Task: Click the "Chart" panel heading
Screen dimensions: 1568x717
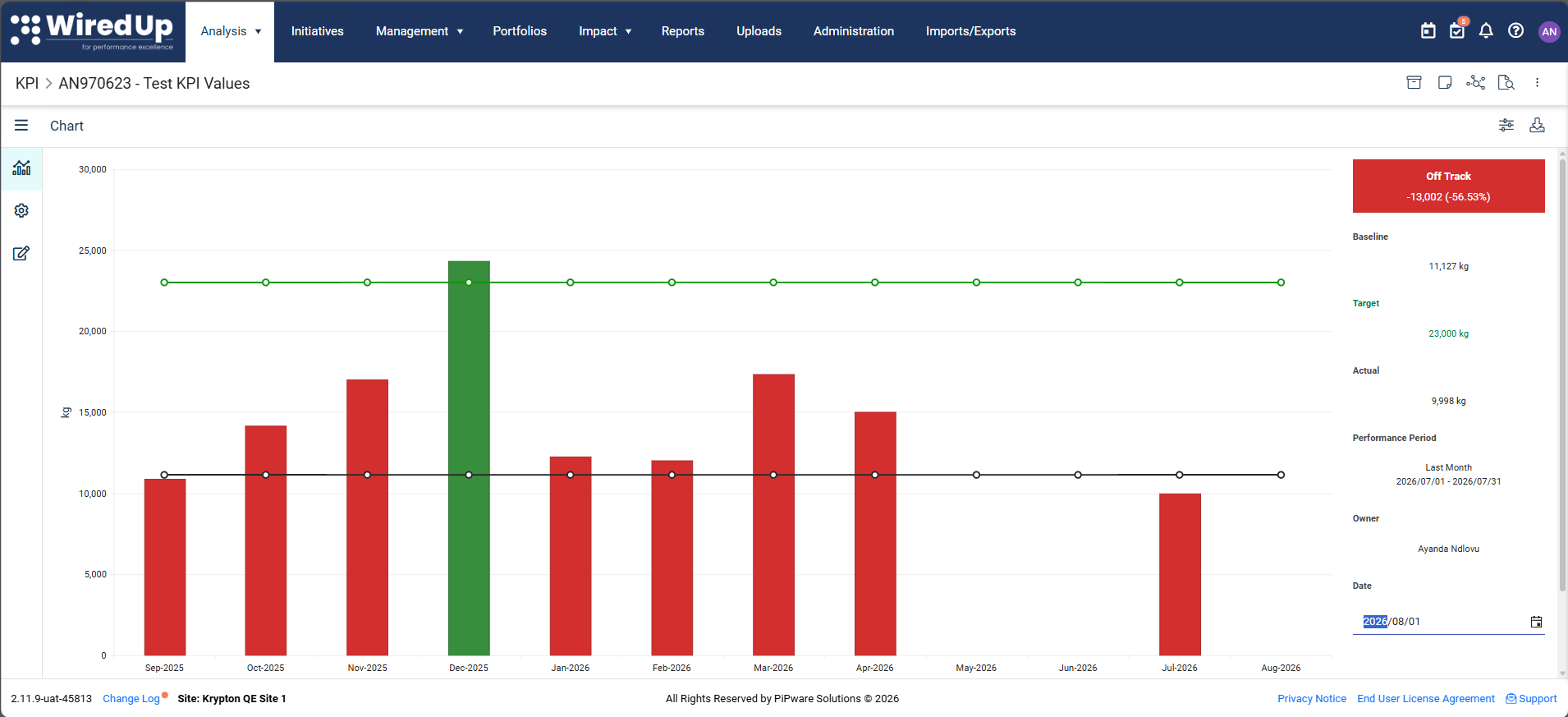Action: [x=66, y=126]
